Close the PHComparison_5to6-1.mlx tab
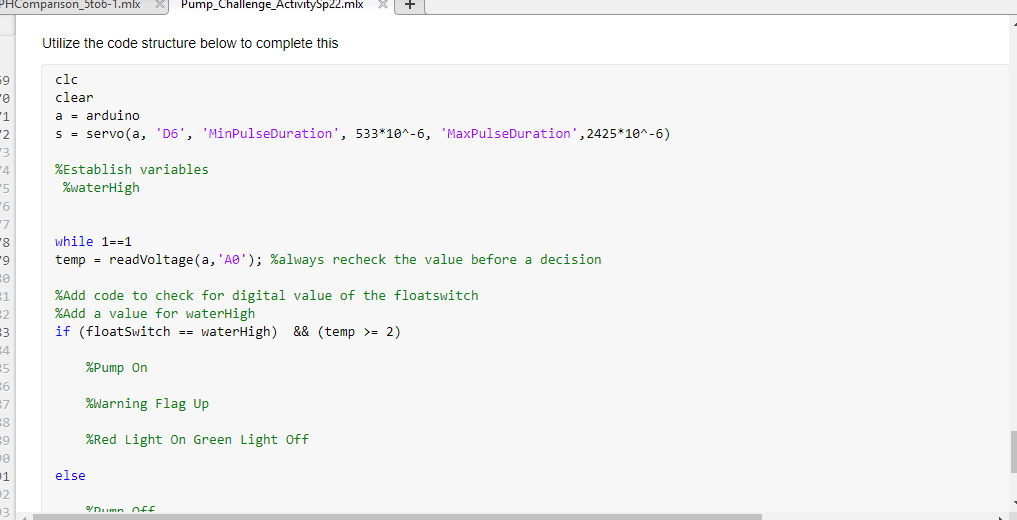This screenshot has width=1017, height=520. click(x=160, y=5)
